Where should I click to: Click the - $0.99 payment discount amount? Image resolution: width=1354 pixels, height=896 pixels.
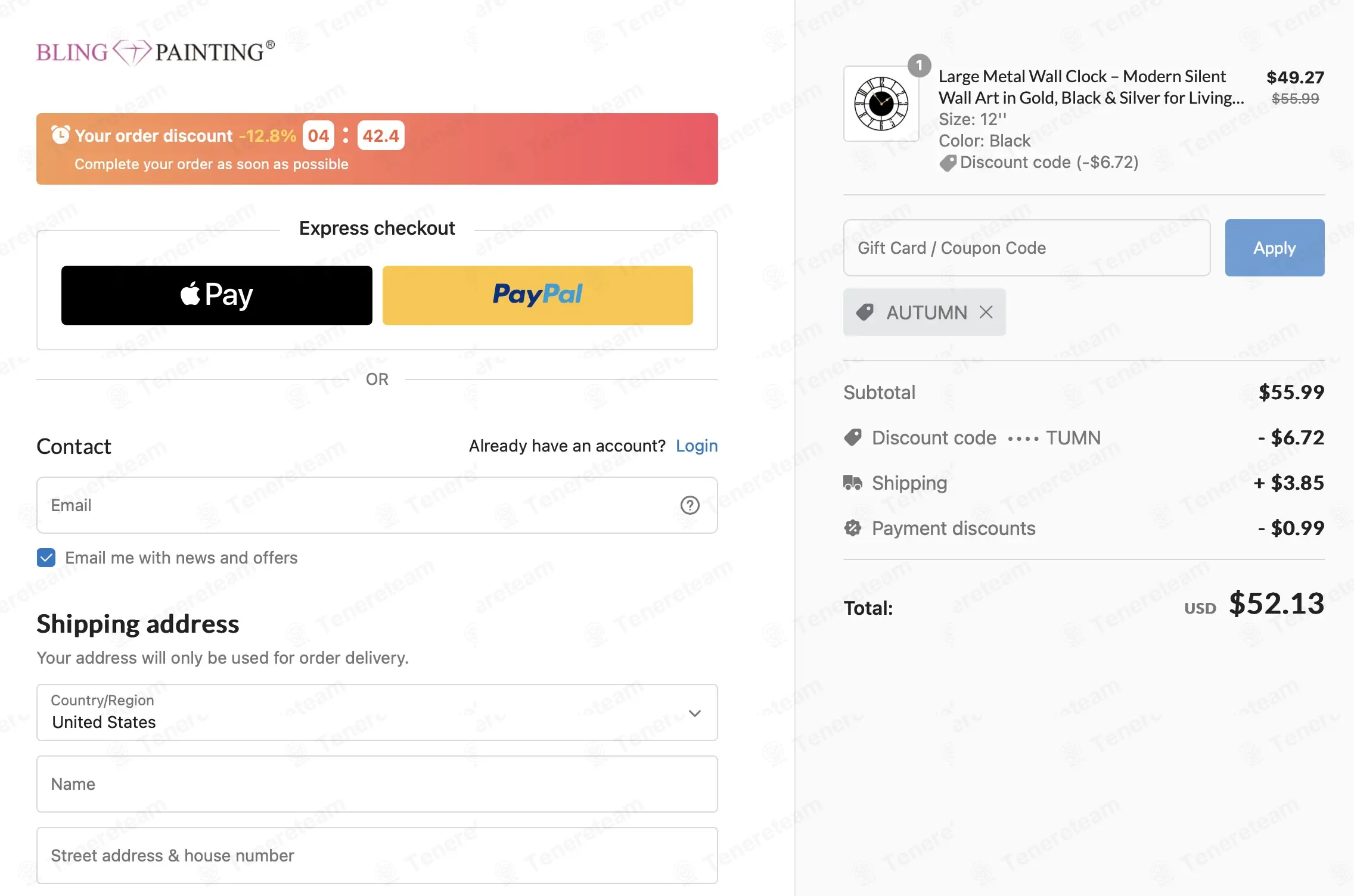(1291, 528)
